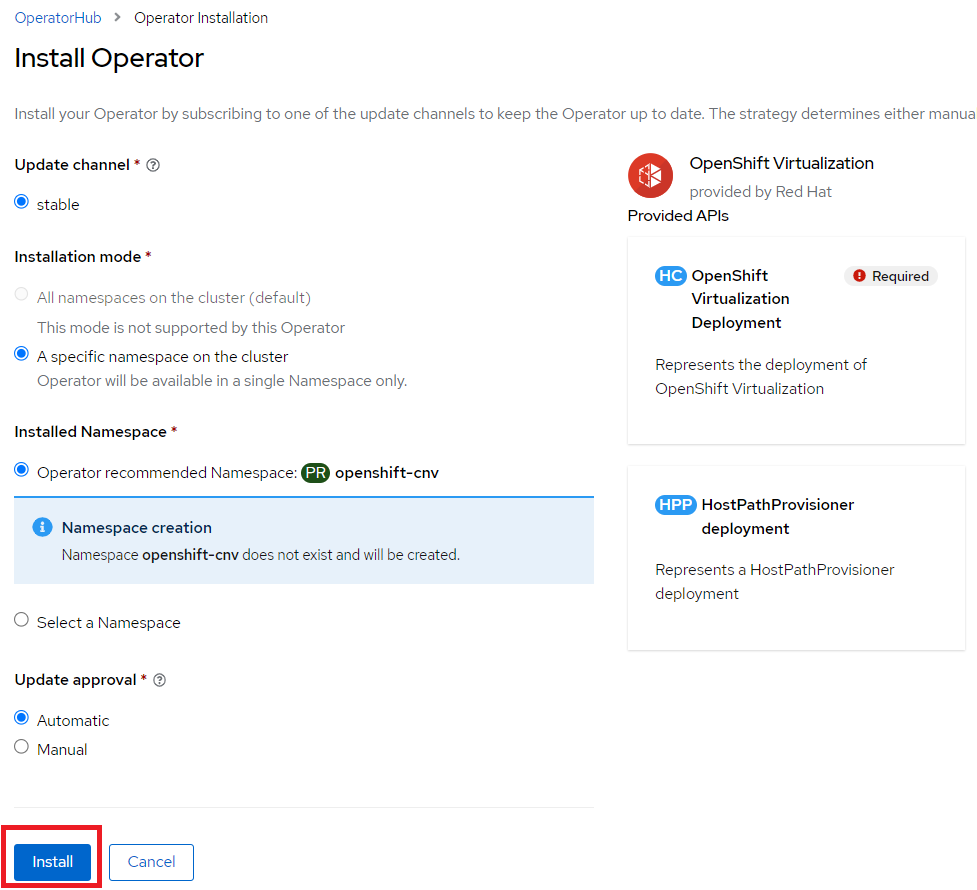Click the breadcrumb chevron separator
Screen dimensions: 977x890
click(x=117, y=17)
